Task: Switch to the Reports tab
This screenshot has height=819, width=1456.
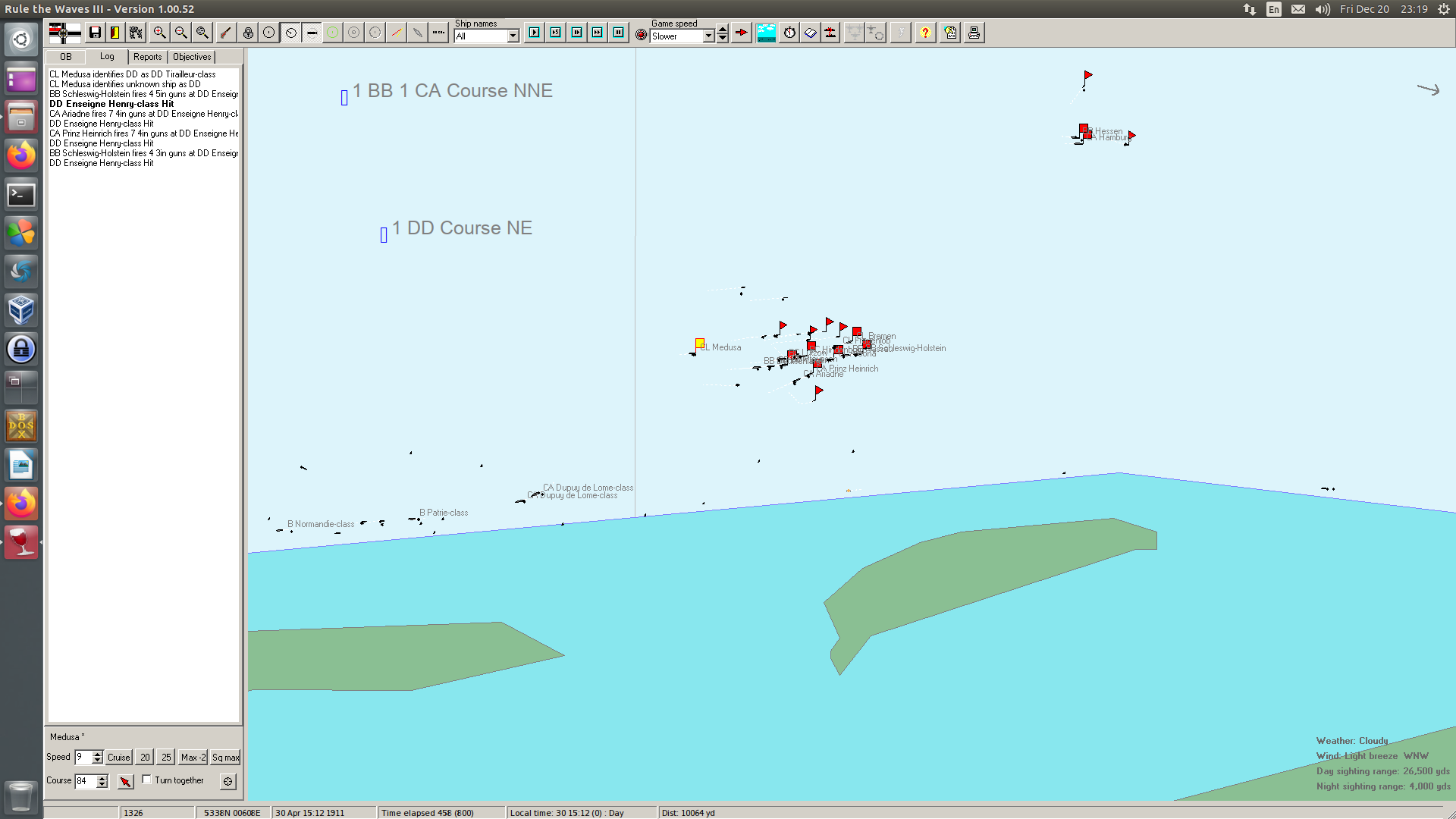Action: [148, 57]
